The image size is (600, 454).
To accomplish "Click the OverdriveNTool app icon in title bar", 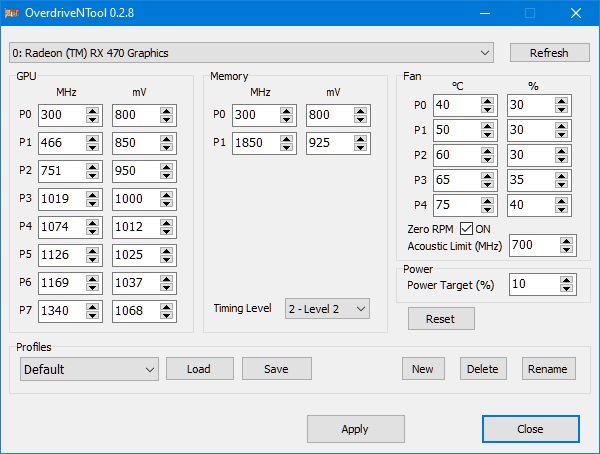I will [11, 13].
